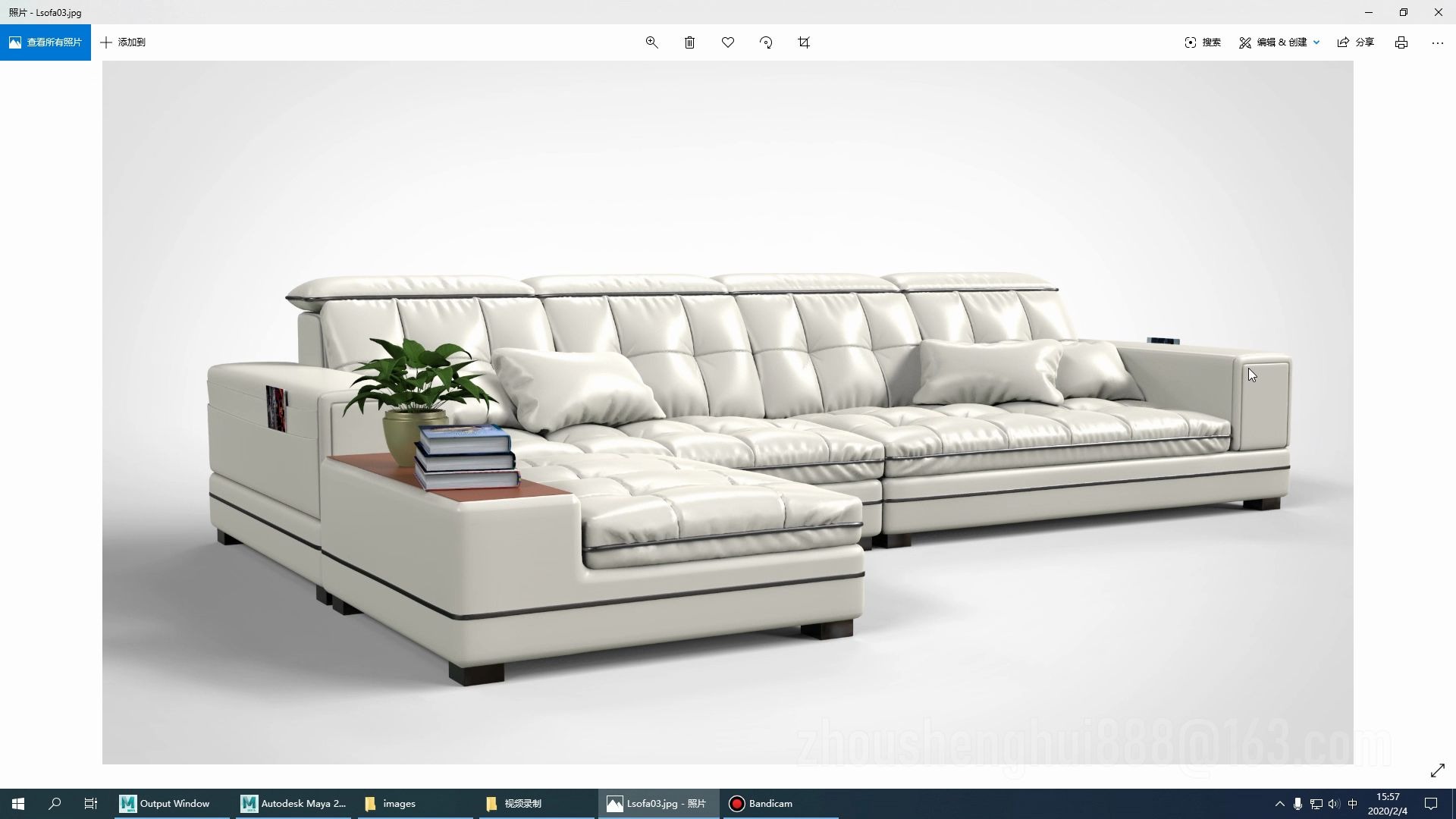
Task: Expand the more options menu
Action: tap(1437, 42)
